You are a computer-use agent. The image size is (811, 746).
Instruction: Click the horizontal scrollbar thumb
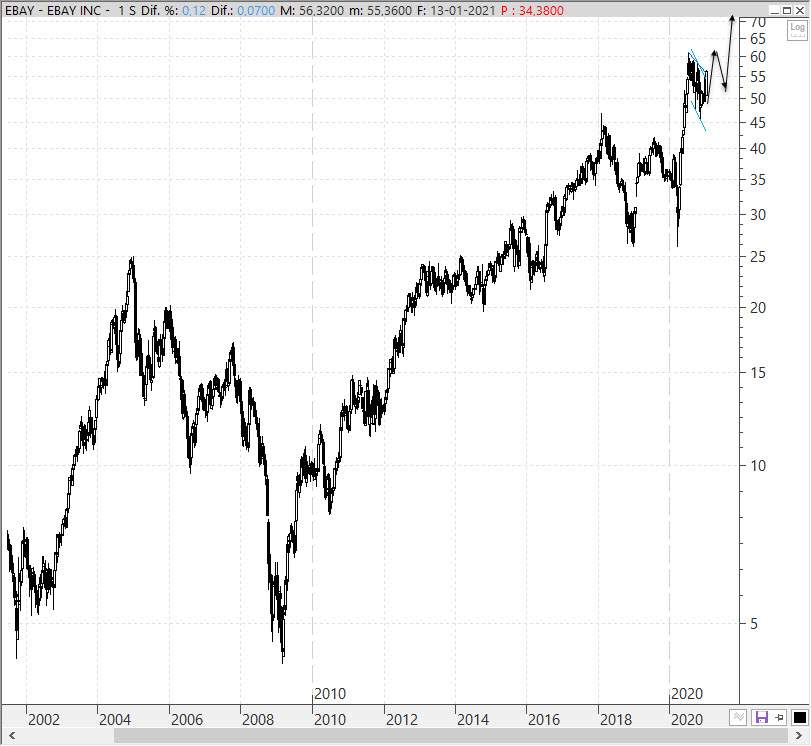click(452, 736)
